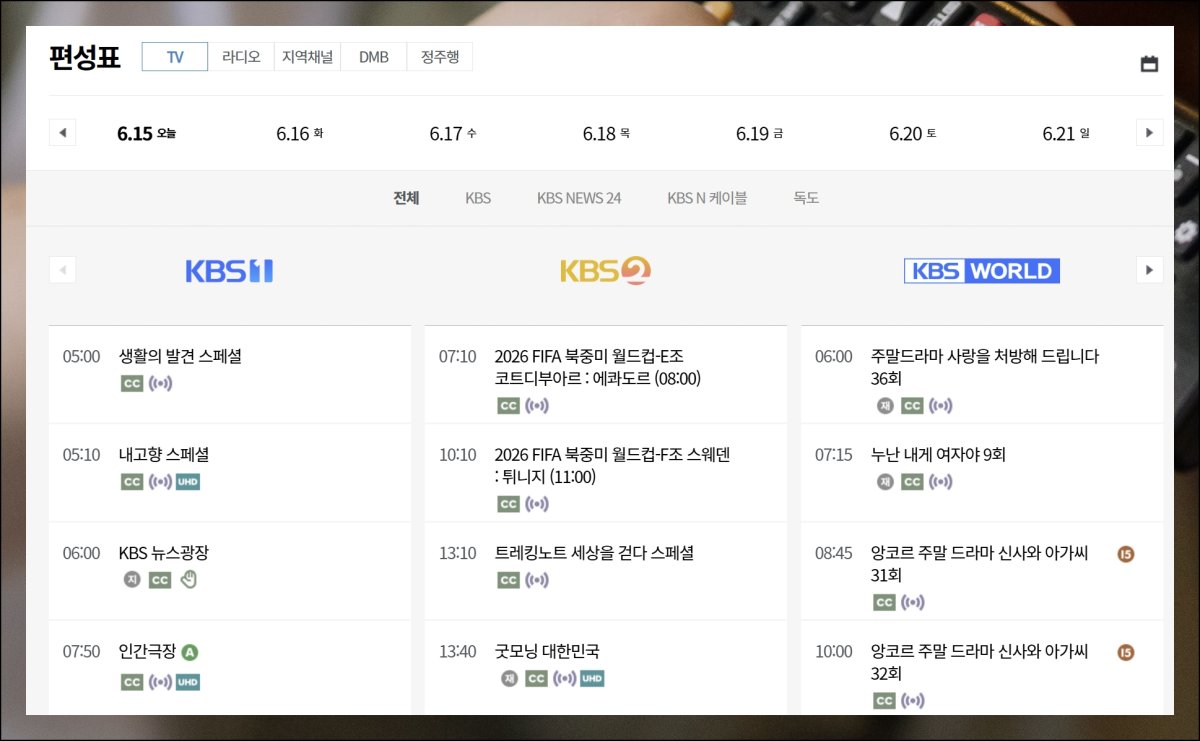
Task: Select date 6.15 오늘
Action: (147, 133)
